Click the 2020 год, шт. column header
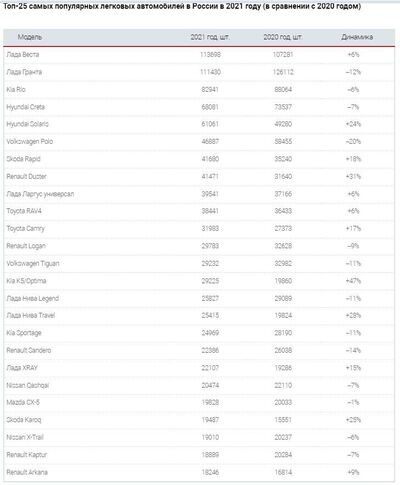This screenshot has width=400, height=485. (283, 37)
